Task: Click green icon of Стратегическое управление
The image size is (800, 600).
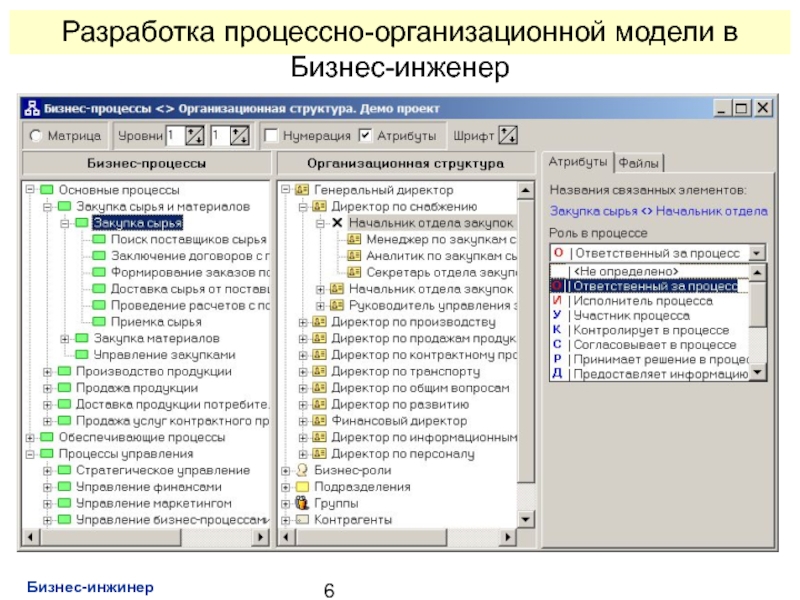Action: [64, 470]
